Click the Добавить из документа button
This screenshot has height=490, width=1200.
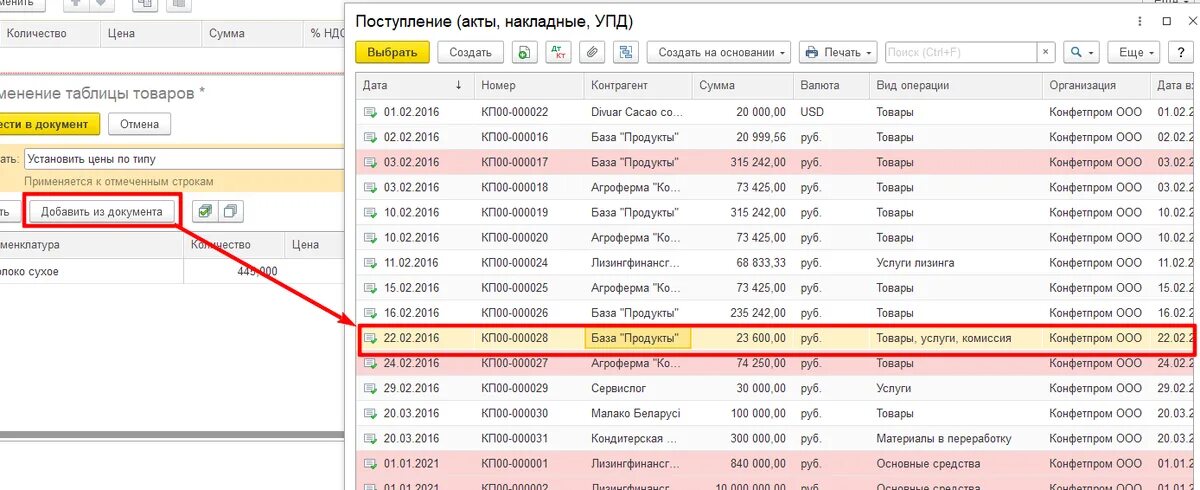tap(102, 212)
